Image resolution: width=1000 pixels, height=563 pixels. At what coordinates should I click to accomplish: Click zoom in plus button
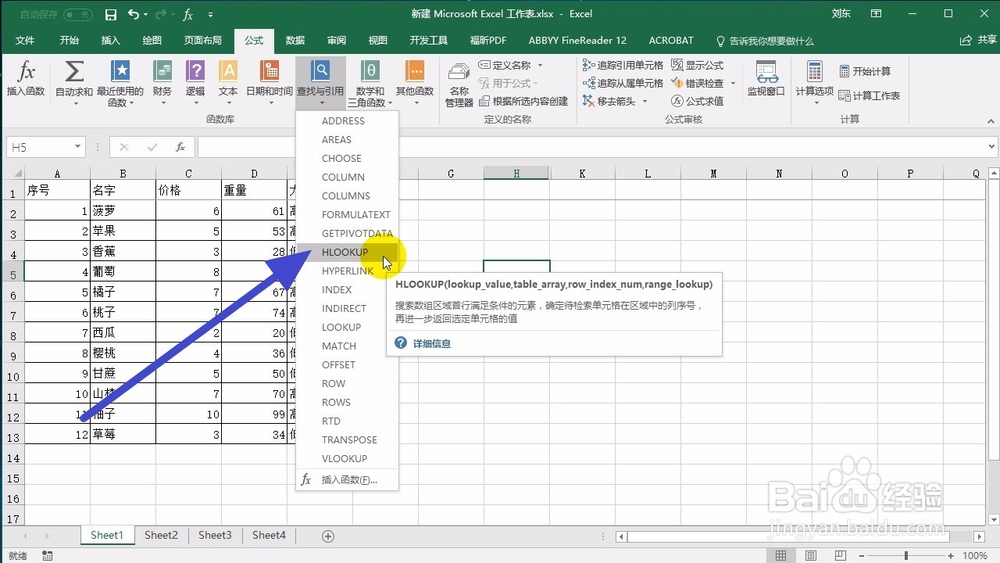point(950,555)
